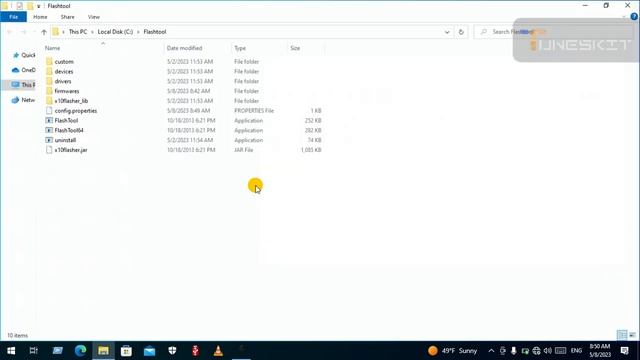Select the uninstall application icon
Image resolution: width=640 pixels, height=360 pixels.
click(x=49, y=140)
